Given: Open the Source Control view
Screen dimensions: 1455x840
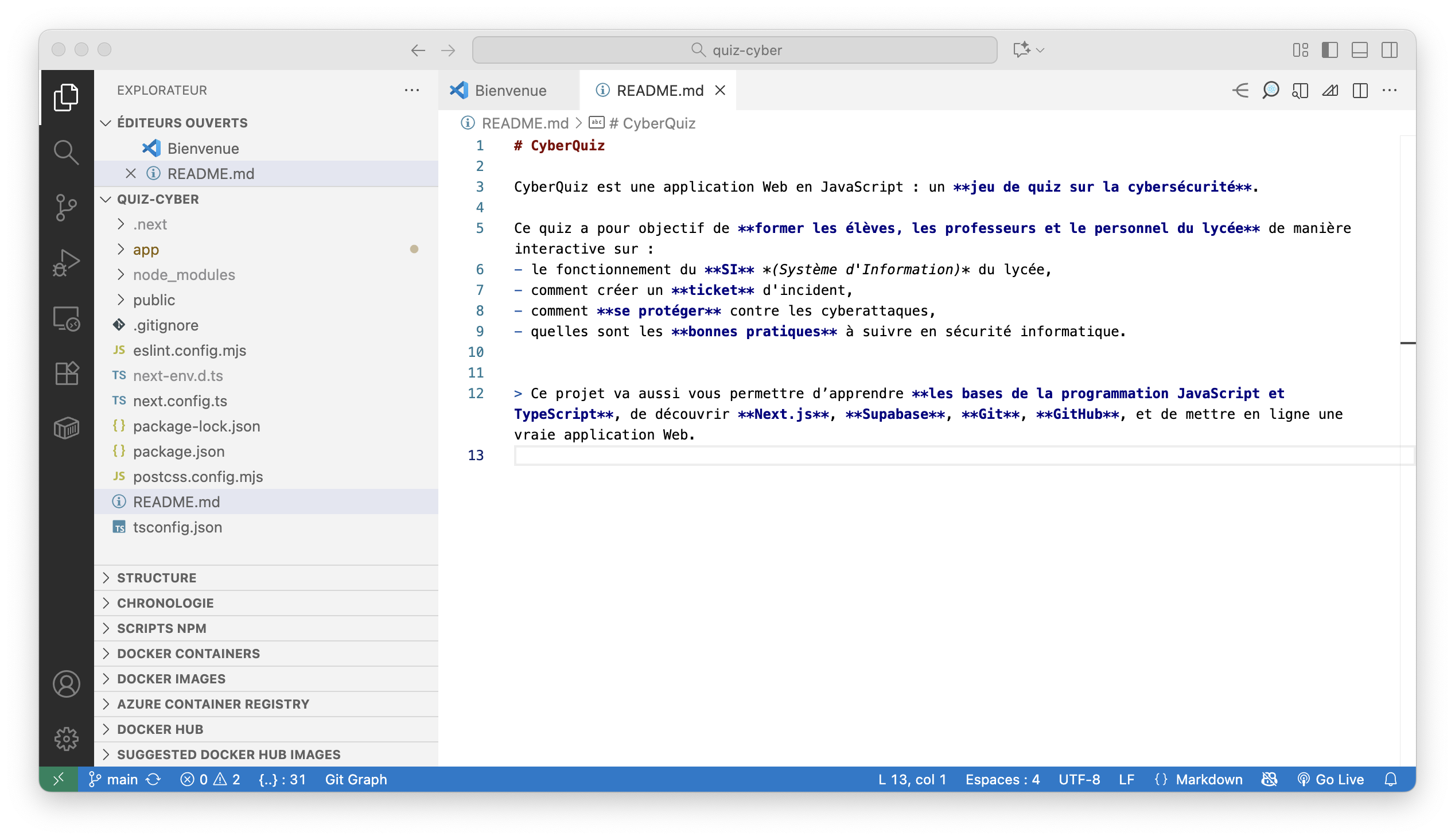Looking at the screenshot, I should coord(67,208).
